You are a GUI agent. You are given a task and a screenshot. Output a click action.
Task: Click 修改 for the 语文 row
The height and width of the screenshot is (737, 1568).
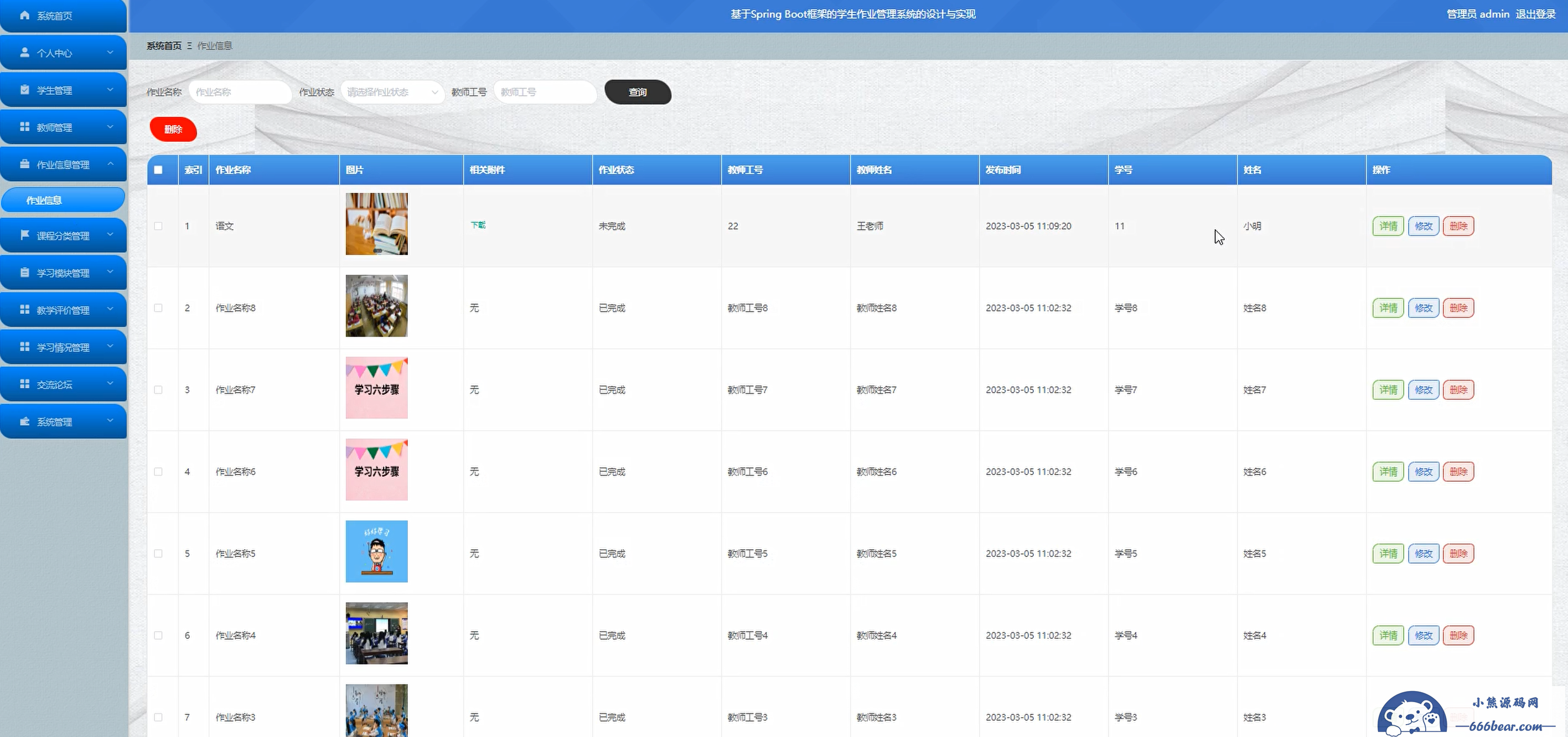1423,226
